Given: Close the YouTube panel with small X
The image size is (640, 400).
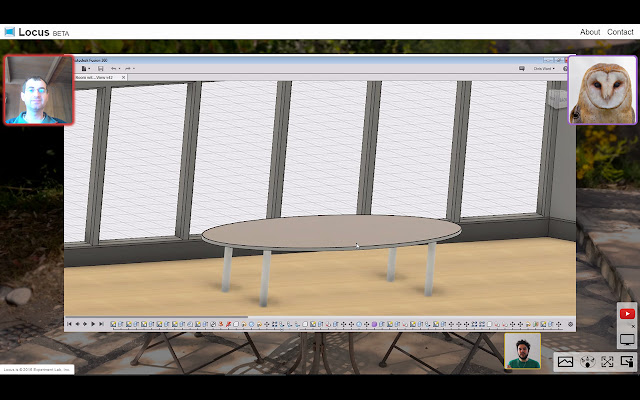Looking at the screenshot, I should (x=633, y=326).
